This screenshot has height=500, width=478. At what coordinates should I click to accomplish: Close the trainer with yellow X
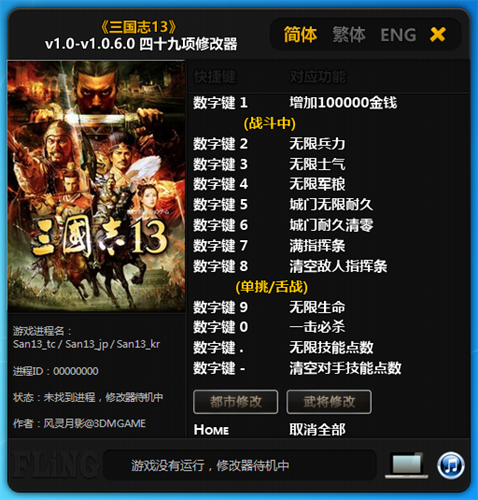point(438,34)
